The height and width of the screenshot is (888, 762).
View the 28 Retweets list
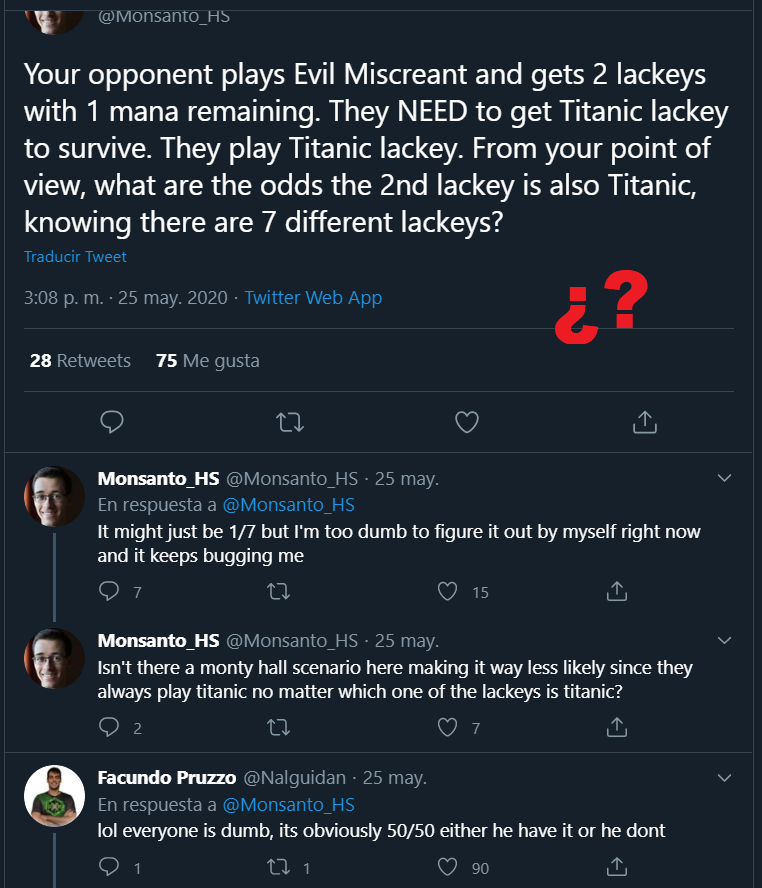point(80,361)
